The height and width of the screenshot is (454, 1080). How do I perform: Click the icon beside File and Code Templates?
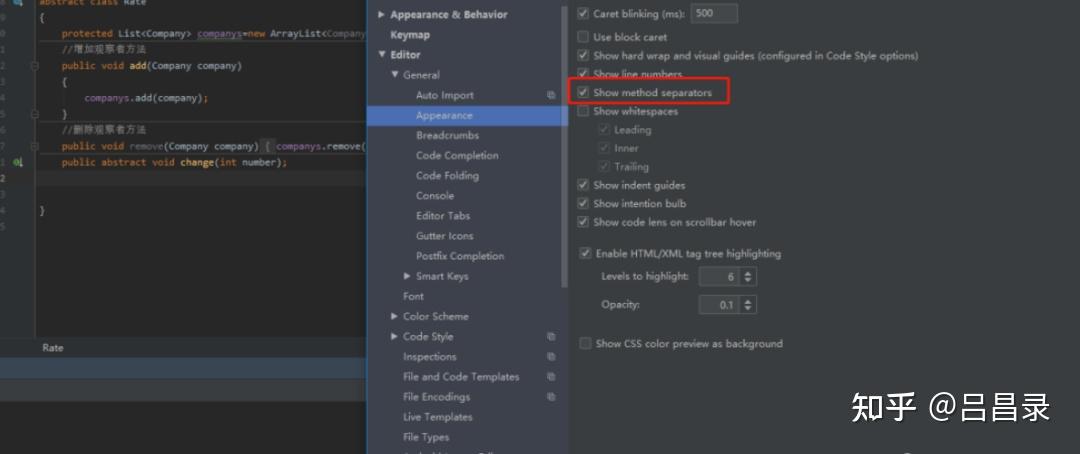551,377
